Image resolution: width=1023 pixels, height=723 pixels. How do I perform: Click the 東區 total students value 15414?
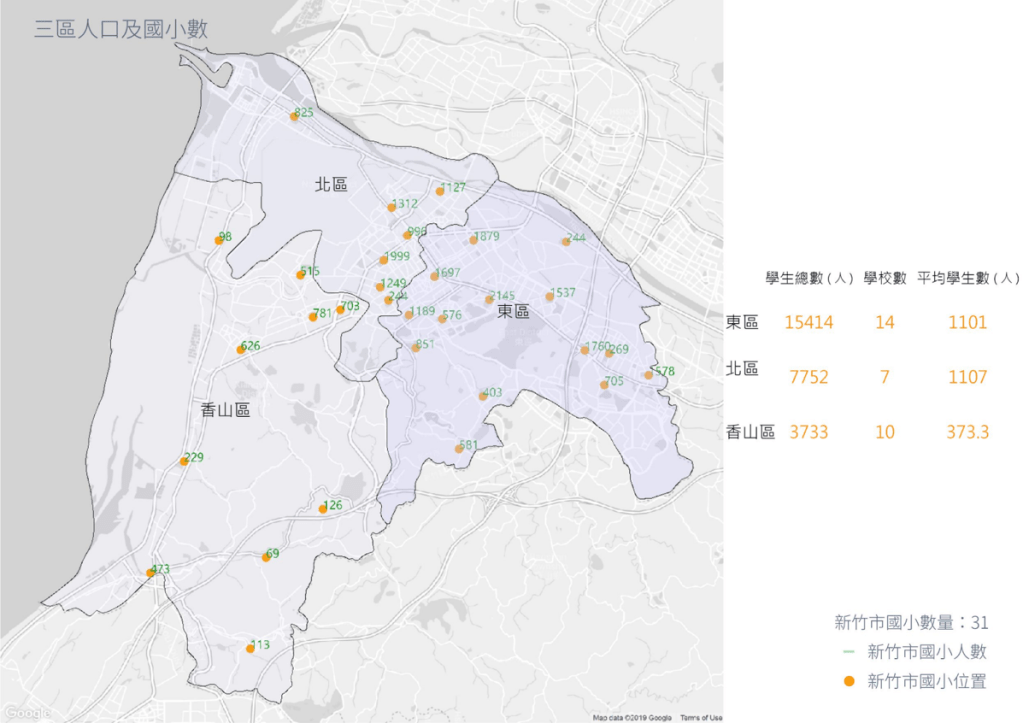(806, 322)
